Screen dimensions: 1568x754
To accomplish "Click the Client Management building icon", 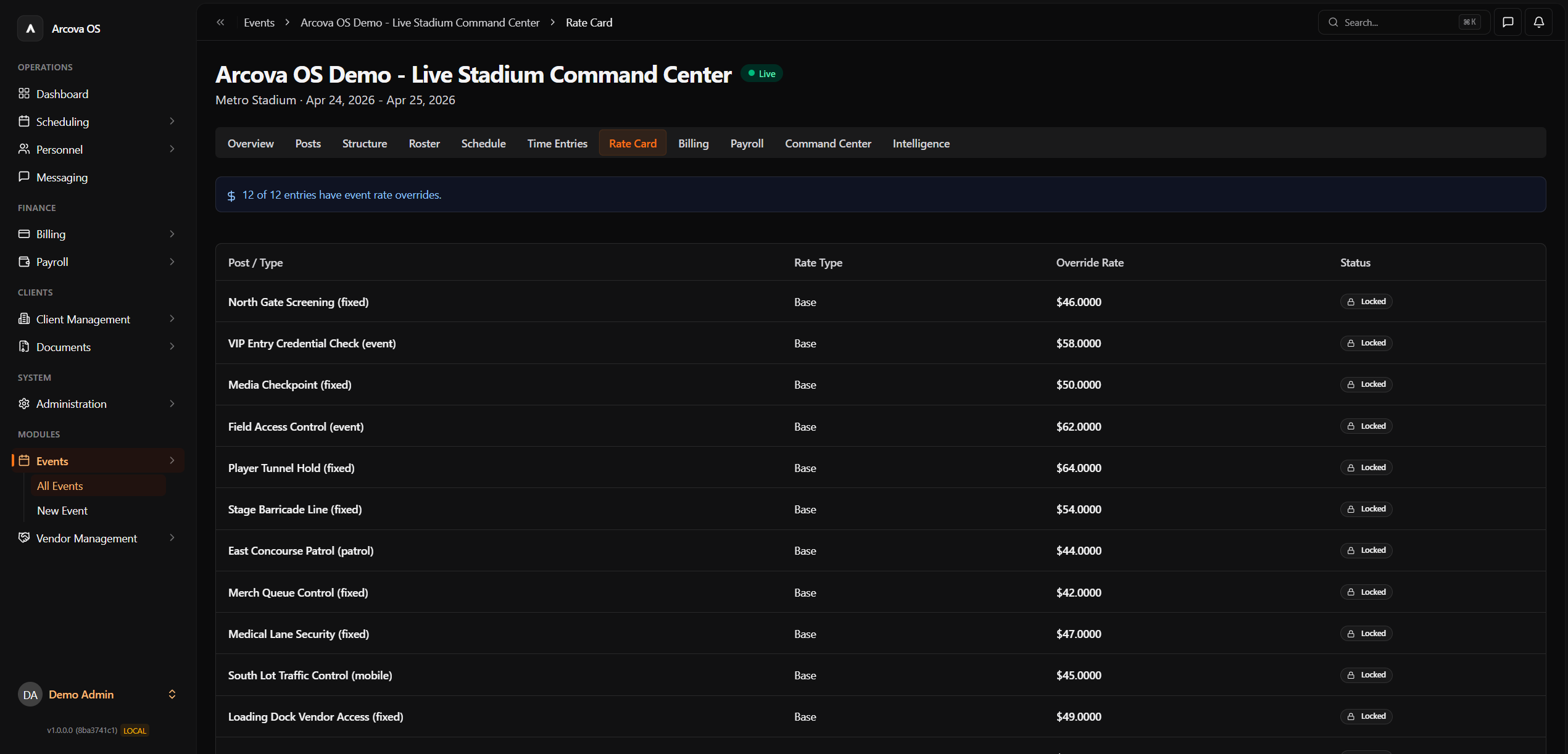I will click(x=24, y=319).
